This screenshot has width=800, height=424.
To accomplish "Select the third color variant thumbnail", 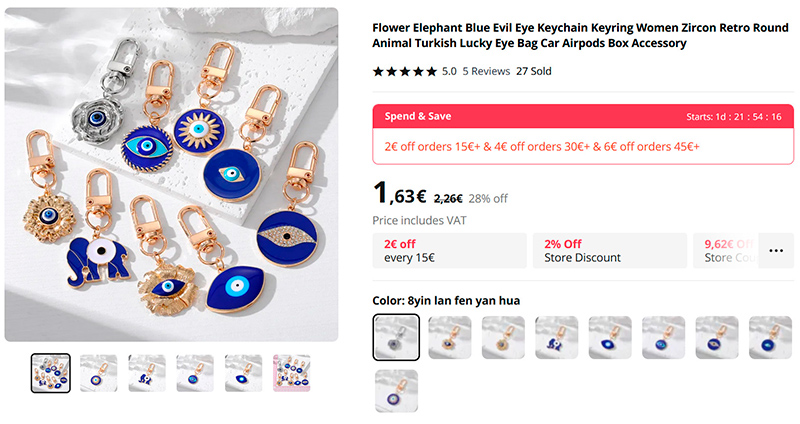I will point(503,337).
